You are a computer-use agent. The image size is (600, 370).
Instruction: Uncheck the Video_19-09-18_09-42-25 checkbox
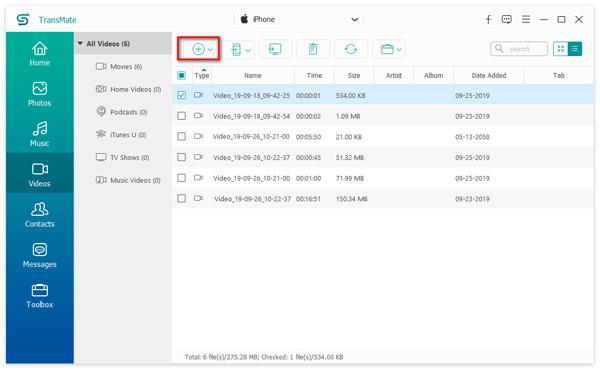click(181, 95)
